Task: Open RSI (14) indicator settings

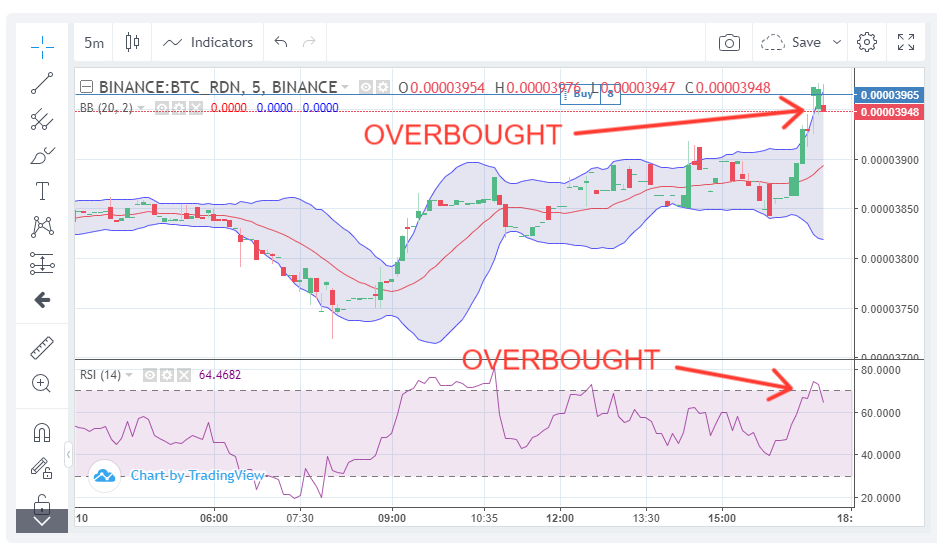Action: tap(167, 375)
